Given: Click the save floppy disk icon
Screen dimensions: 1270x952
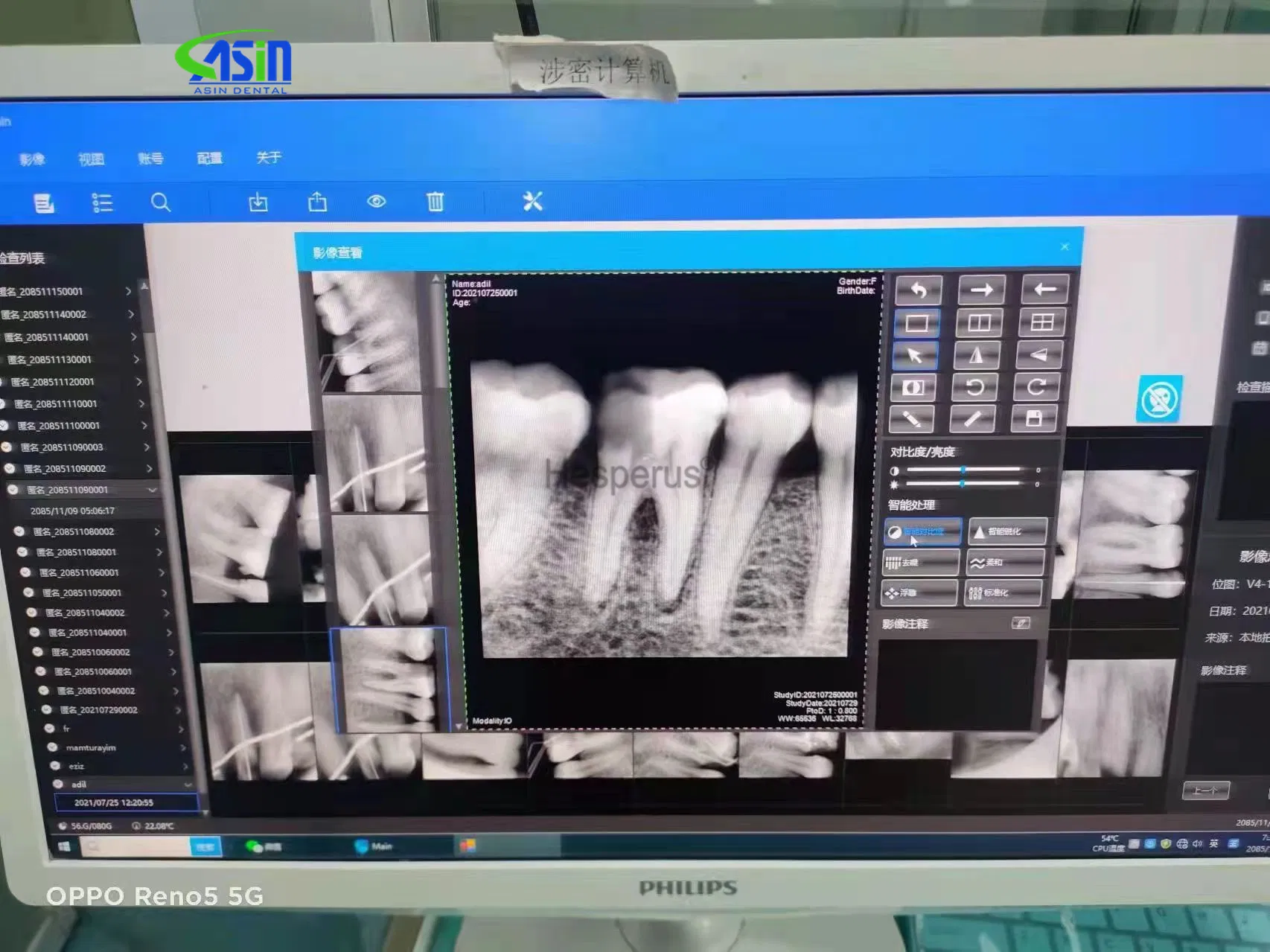Looking at the screenshot, I should tap(1035, 418).
